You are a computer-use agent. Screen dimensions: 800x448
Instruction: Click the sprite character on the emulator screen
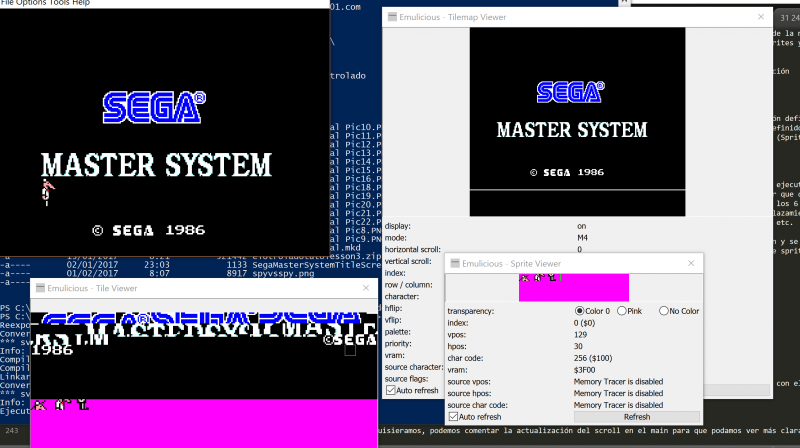pyautogui.click(x=47, y=189)
